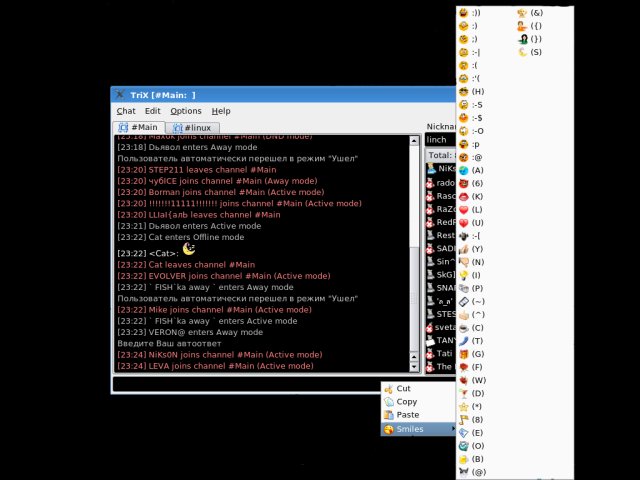The height and width of the screenshot is (480, 640).
Task: Open the Edit menu
Action: [153, 111]
